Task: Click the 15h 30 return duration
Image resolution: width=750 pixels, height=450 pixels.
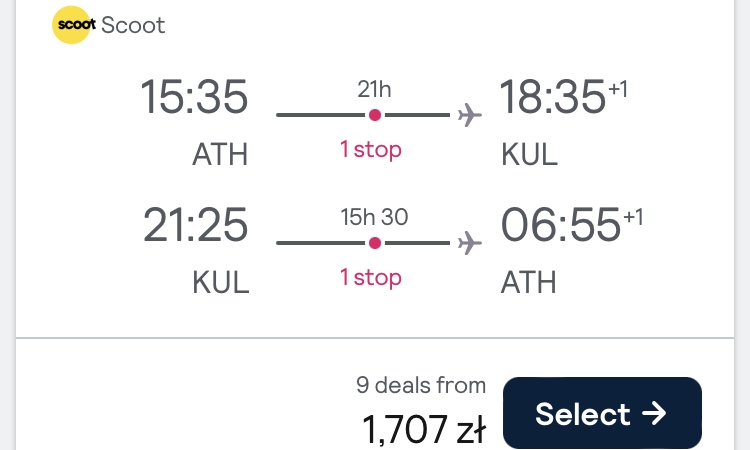Action: [x=374, y=218]
